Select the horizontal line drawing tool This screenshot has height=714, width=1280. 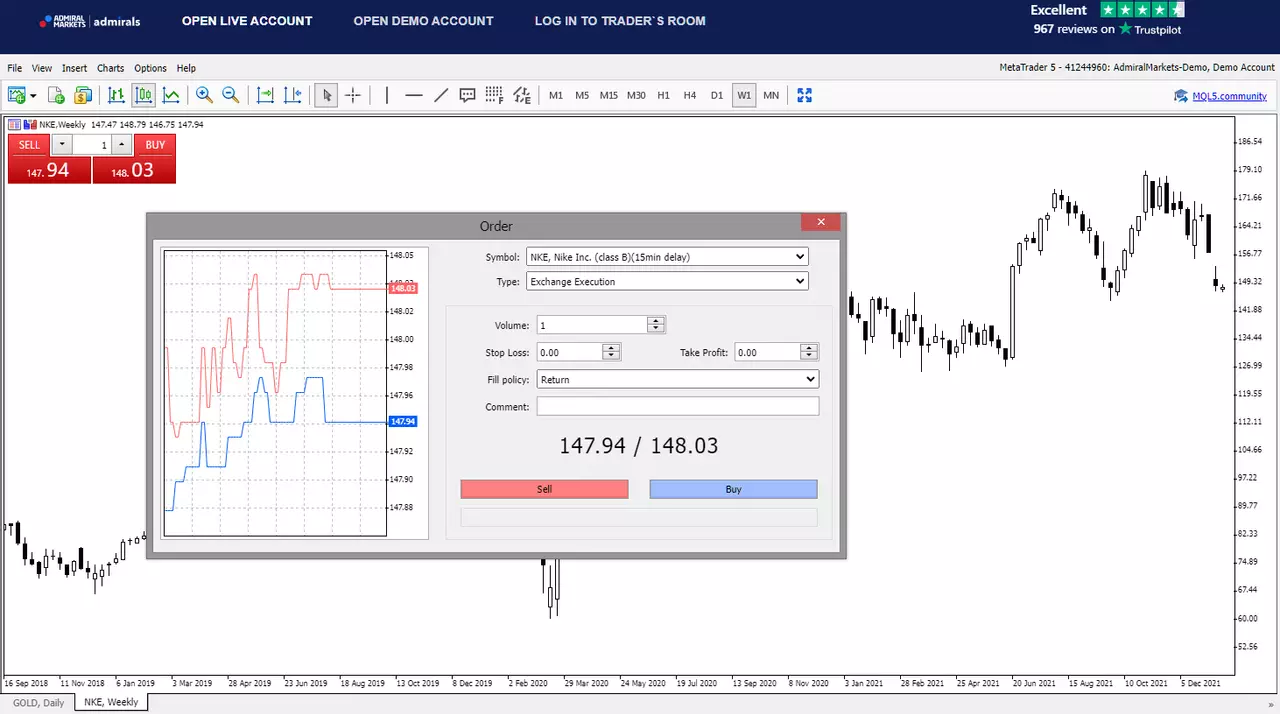click(414, 95)
